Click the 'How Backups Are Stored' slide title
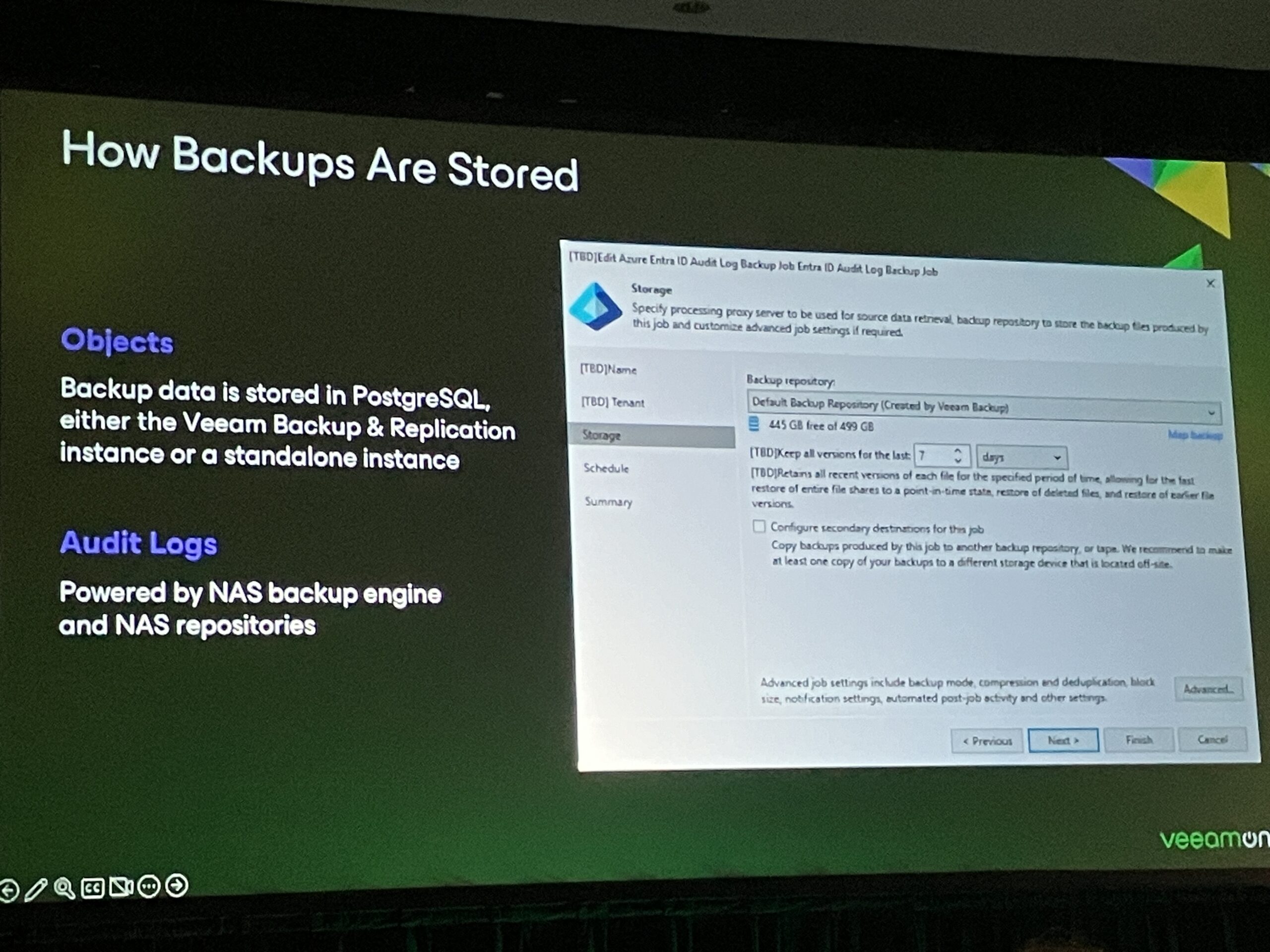 [320, 161]
